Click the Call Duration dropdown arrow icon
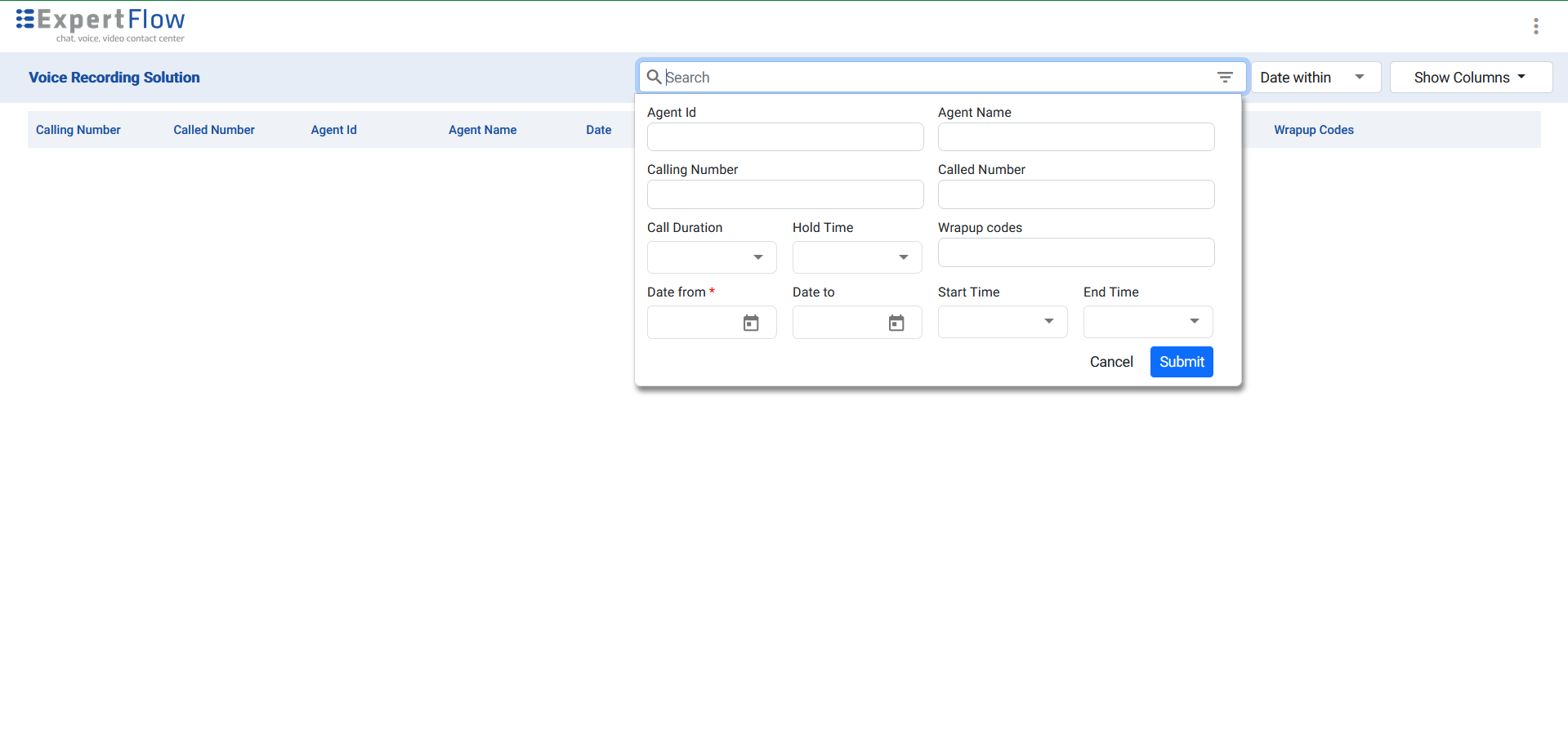 757,257
